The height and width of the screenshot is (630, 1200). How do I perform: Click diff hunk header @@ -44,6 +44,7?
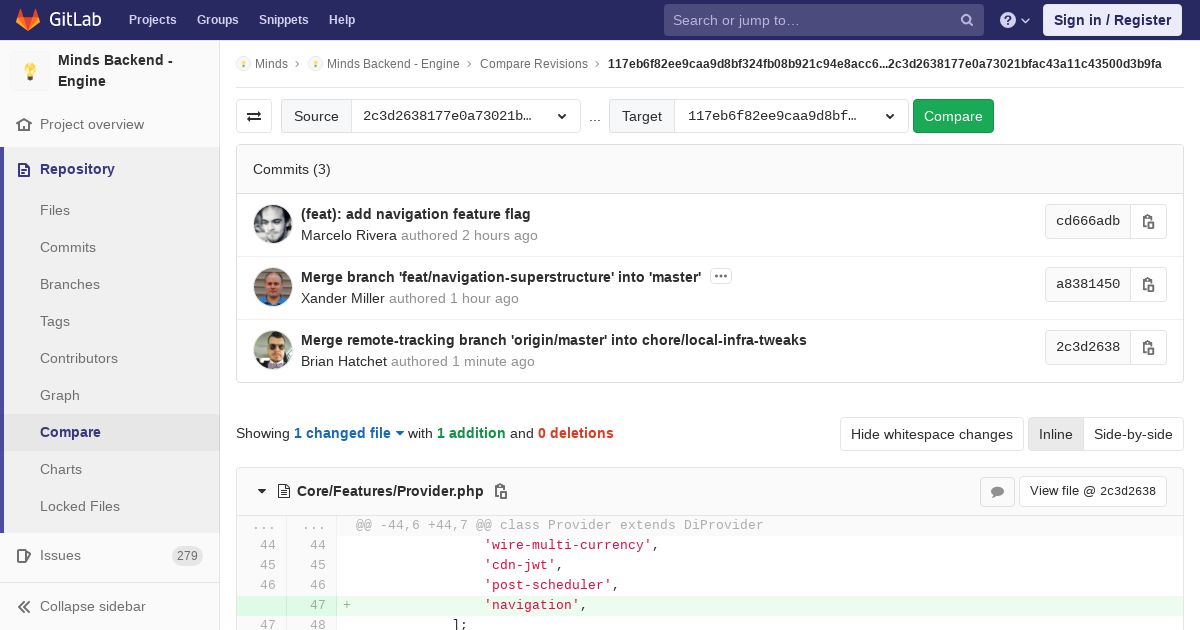pos(559,525)
